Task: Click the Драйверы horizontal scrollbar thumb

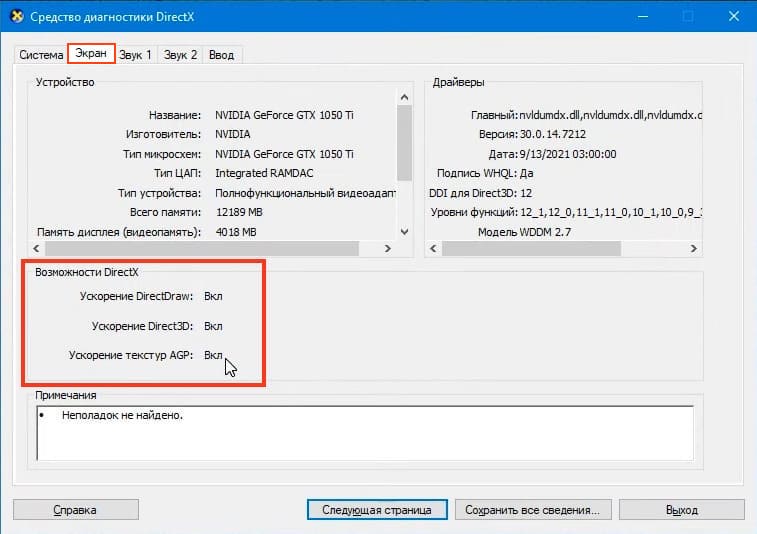Action: pyautogui.click(x=532, y=249)
